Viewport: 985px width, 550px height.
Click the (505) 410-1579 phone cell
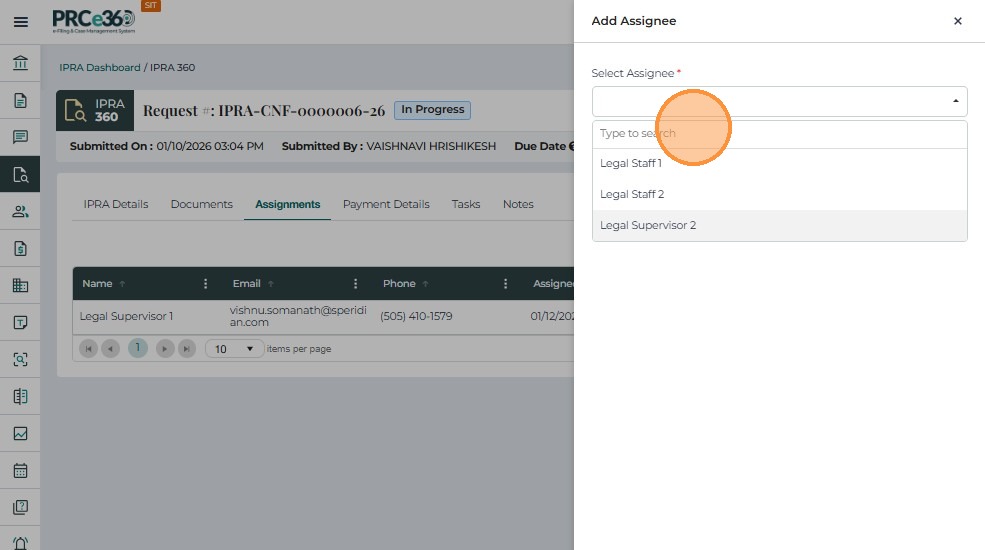[x=416, y=316]
